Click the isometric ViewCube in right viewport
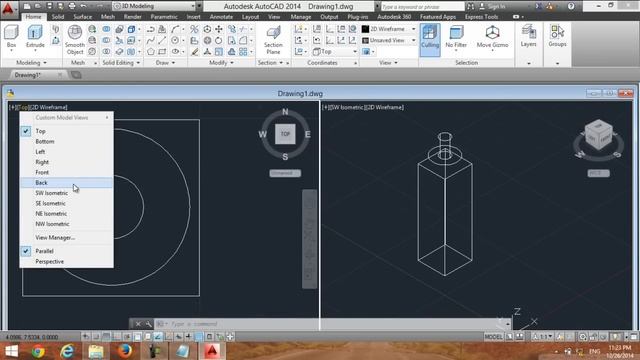The height and width of the screenshot is (360, 640). (x=598, y=136)
